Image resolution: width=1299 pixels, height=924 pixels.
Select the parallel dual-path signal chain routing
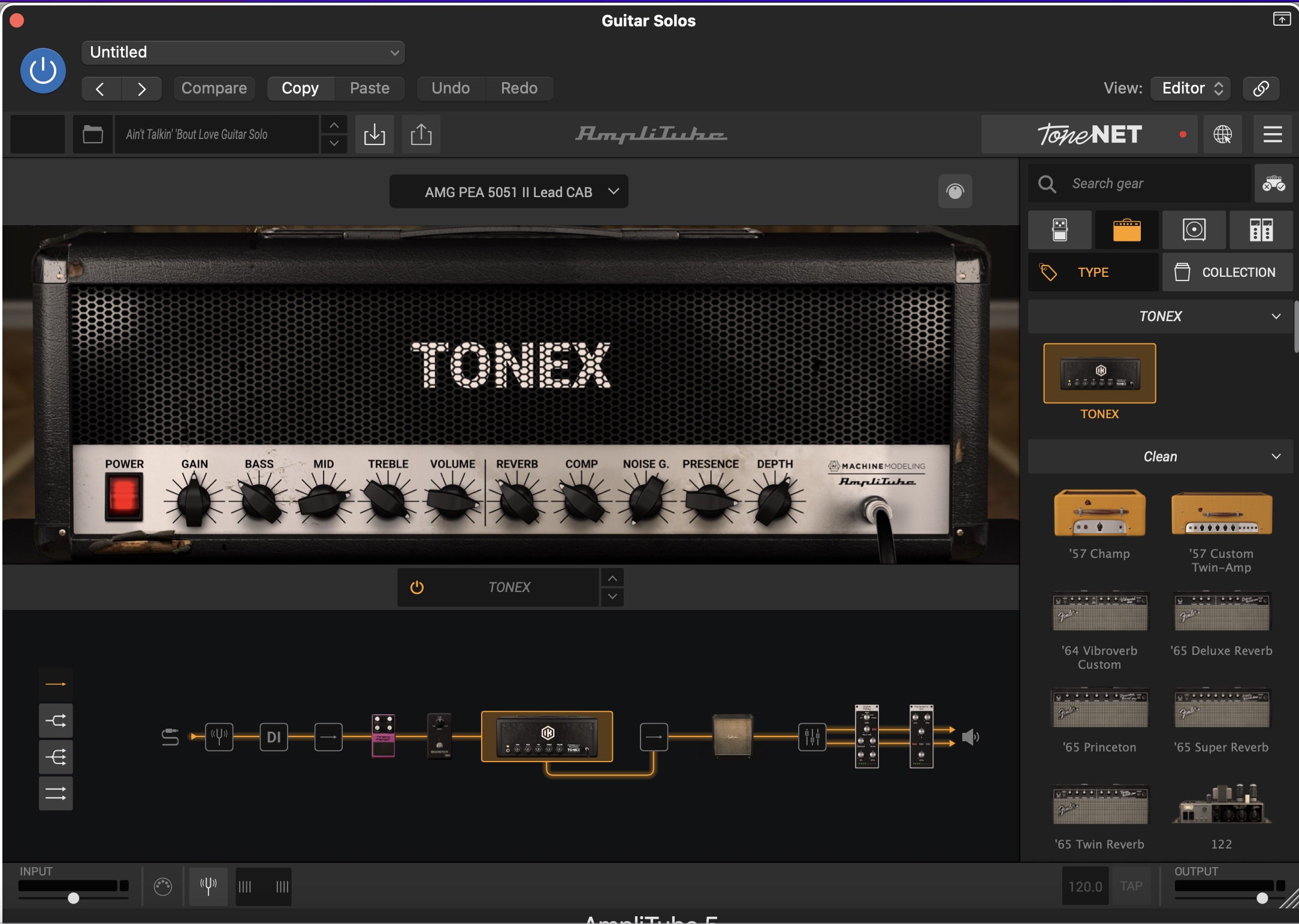click(56, 794)
